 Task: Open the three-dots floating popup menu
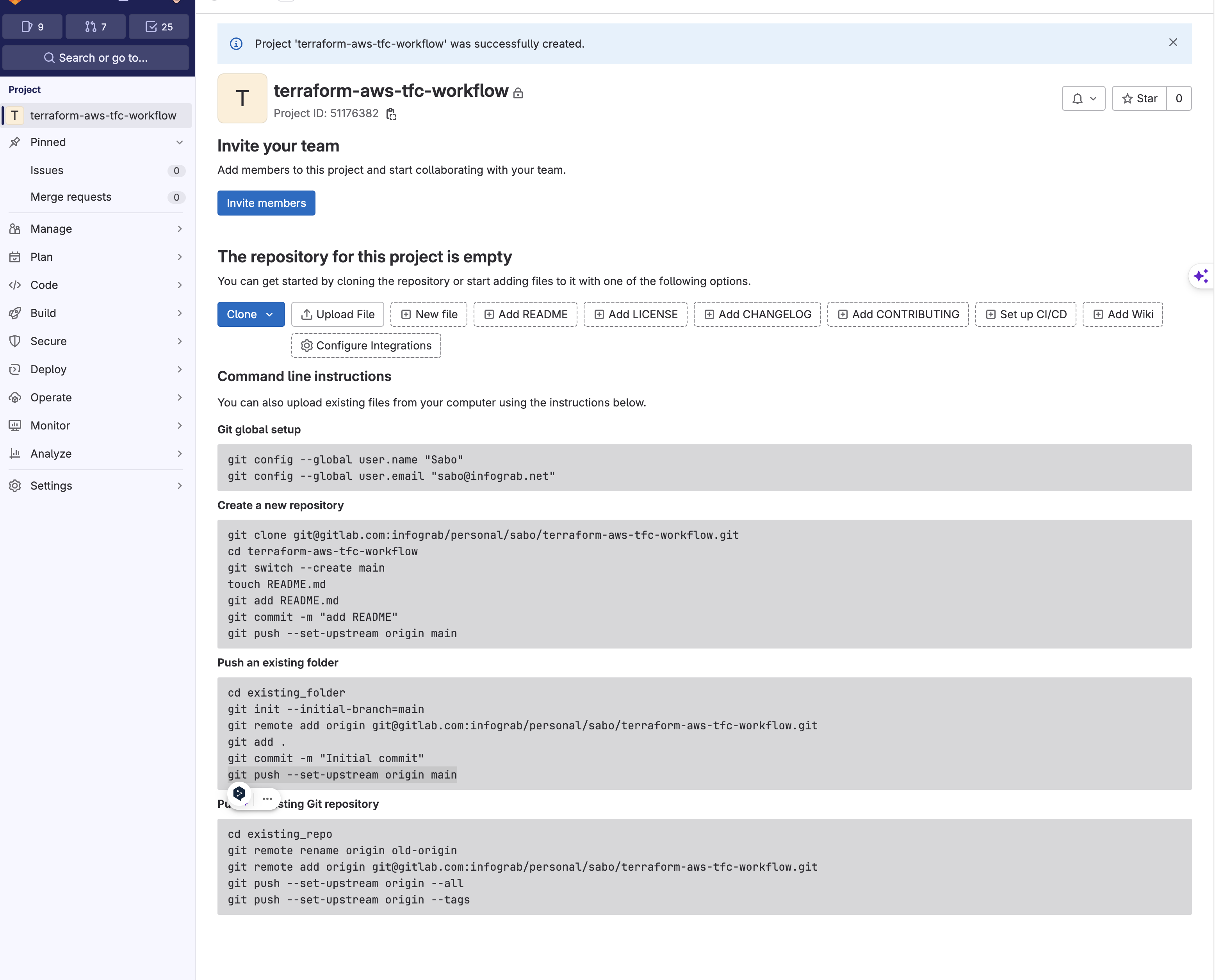click(x=267, y=799)
